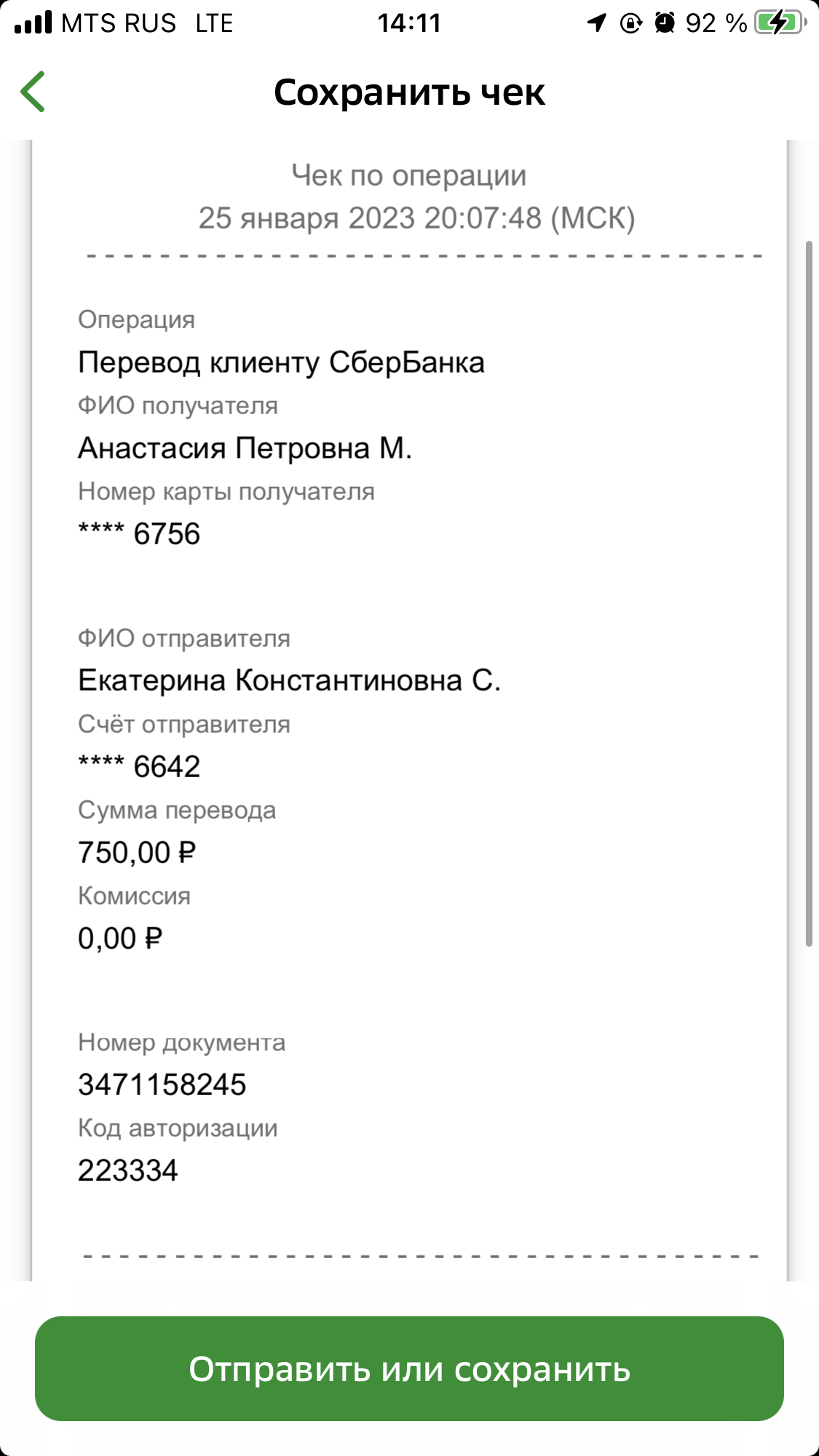
Task: Tap the cellular signal bars icon
Action: pyautogui.click(x=33, y=23)
